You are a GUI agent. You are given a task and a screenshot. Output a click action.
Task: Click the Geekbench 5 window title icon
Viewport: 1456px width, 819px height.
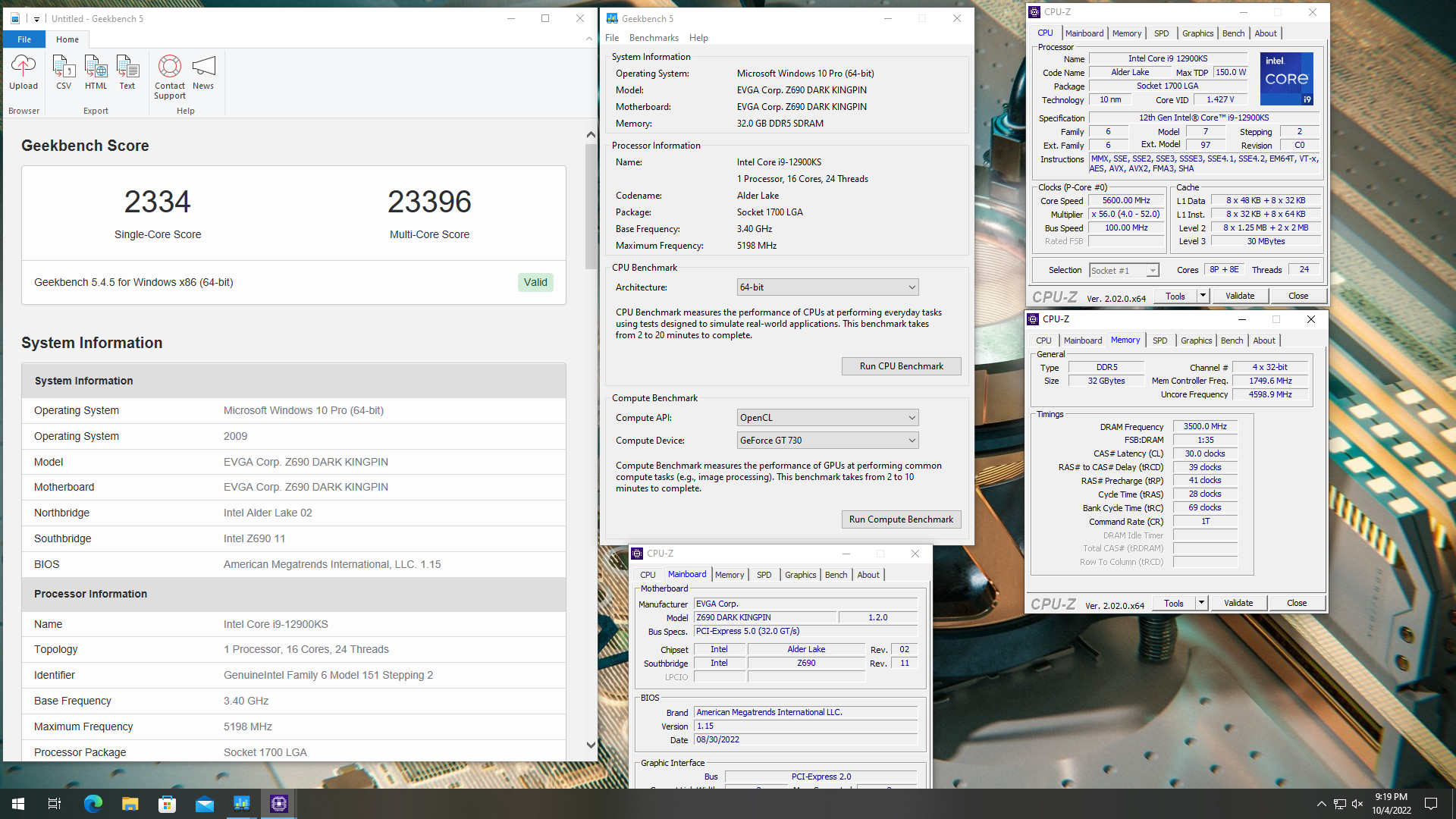(612, 18)
